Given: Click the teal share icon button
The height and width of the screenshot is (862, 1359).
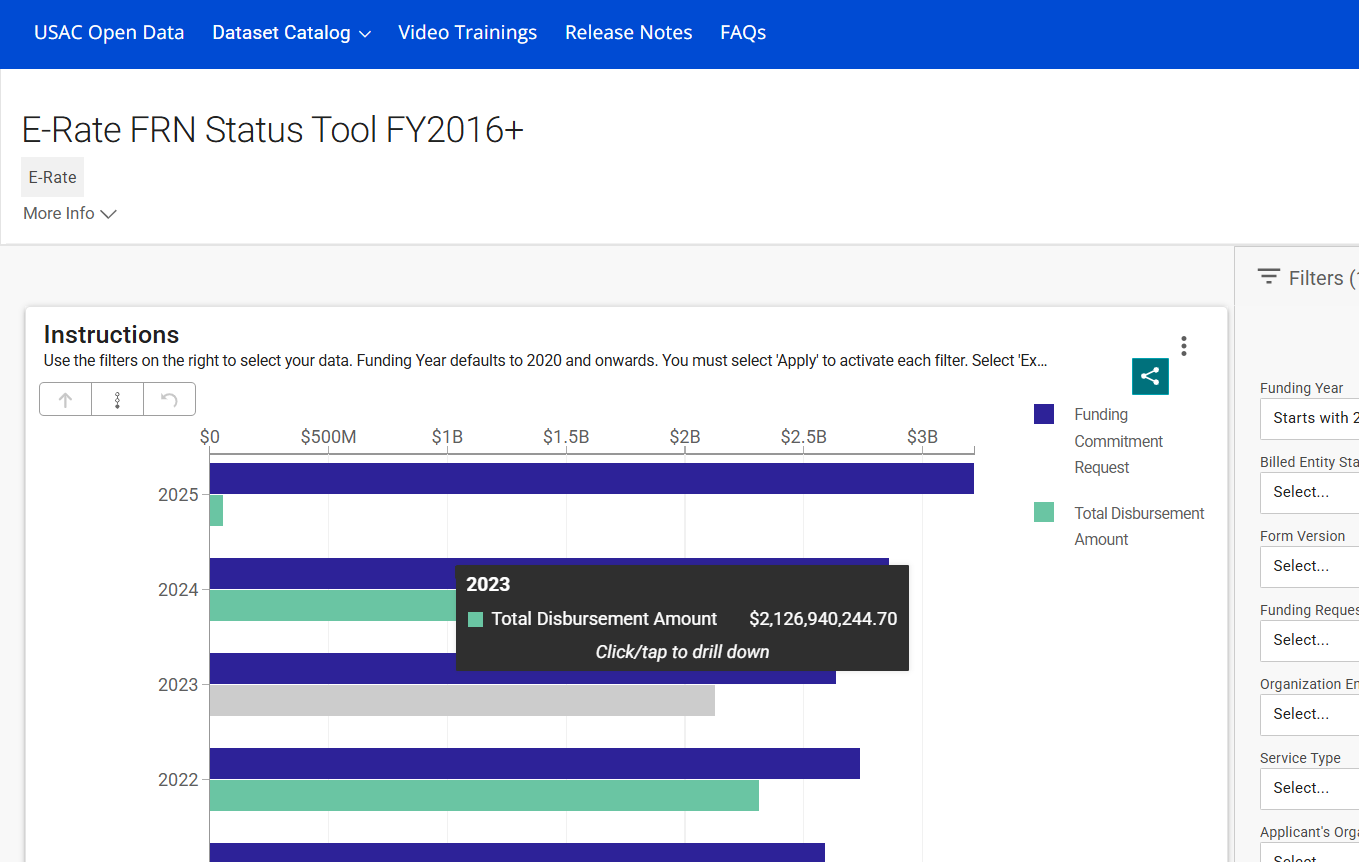Looking at the screenshot, I should pyautogui.click(x=1150, y=376).
